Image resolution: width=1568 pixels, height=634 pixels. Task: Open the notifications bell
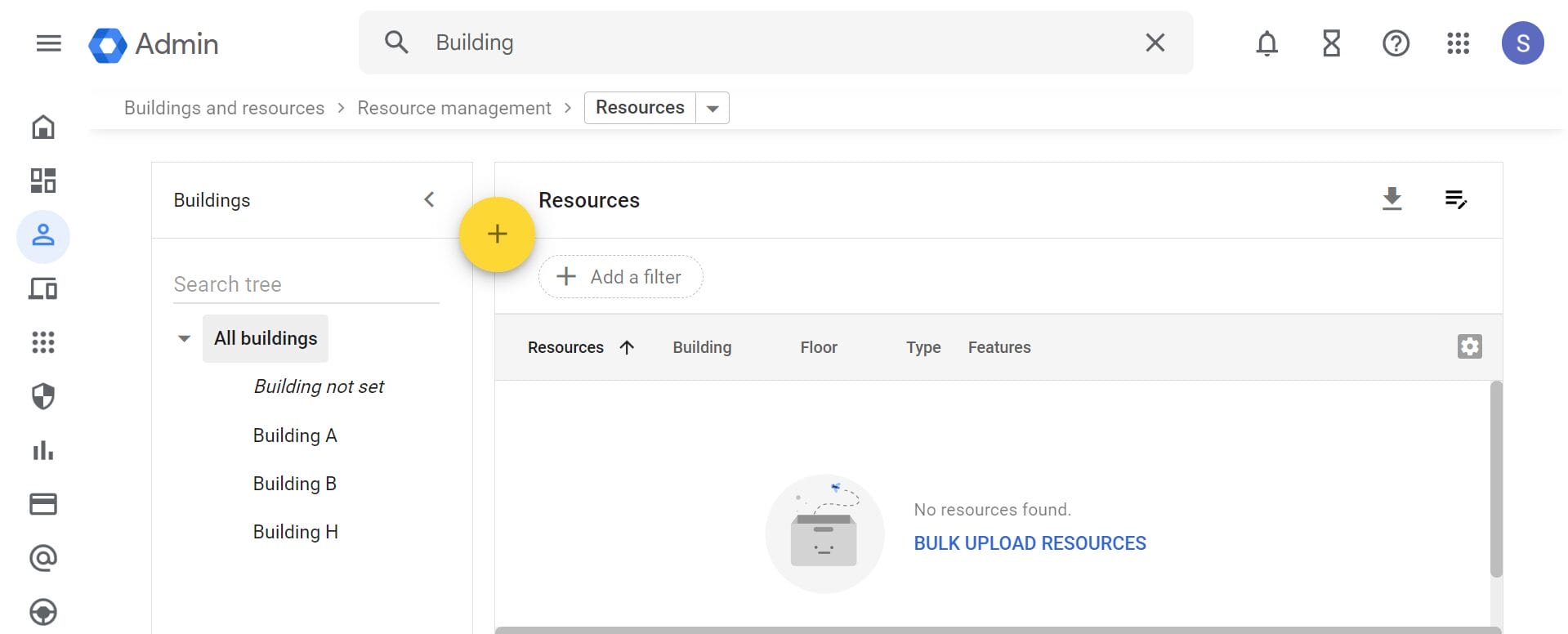(x=1266, y=43)
